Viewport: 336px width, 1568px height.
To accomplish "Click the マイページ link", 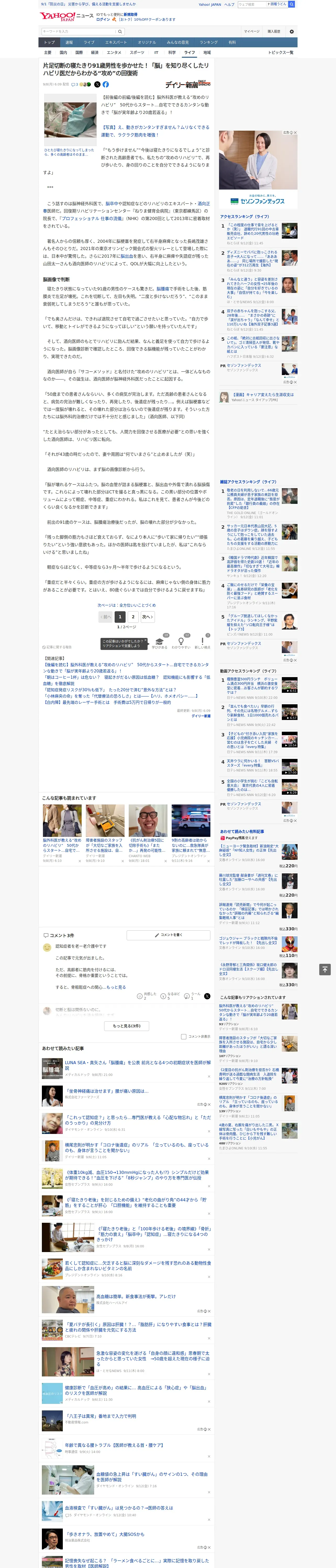I will tap(252, 32).
